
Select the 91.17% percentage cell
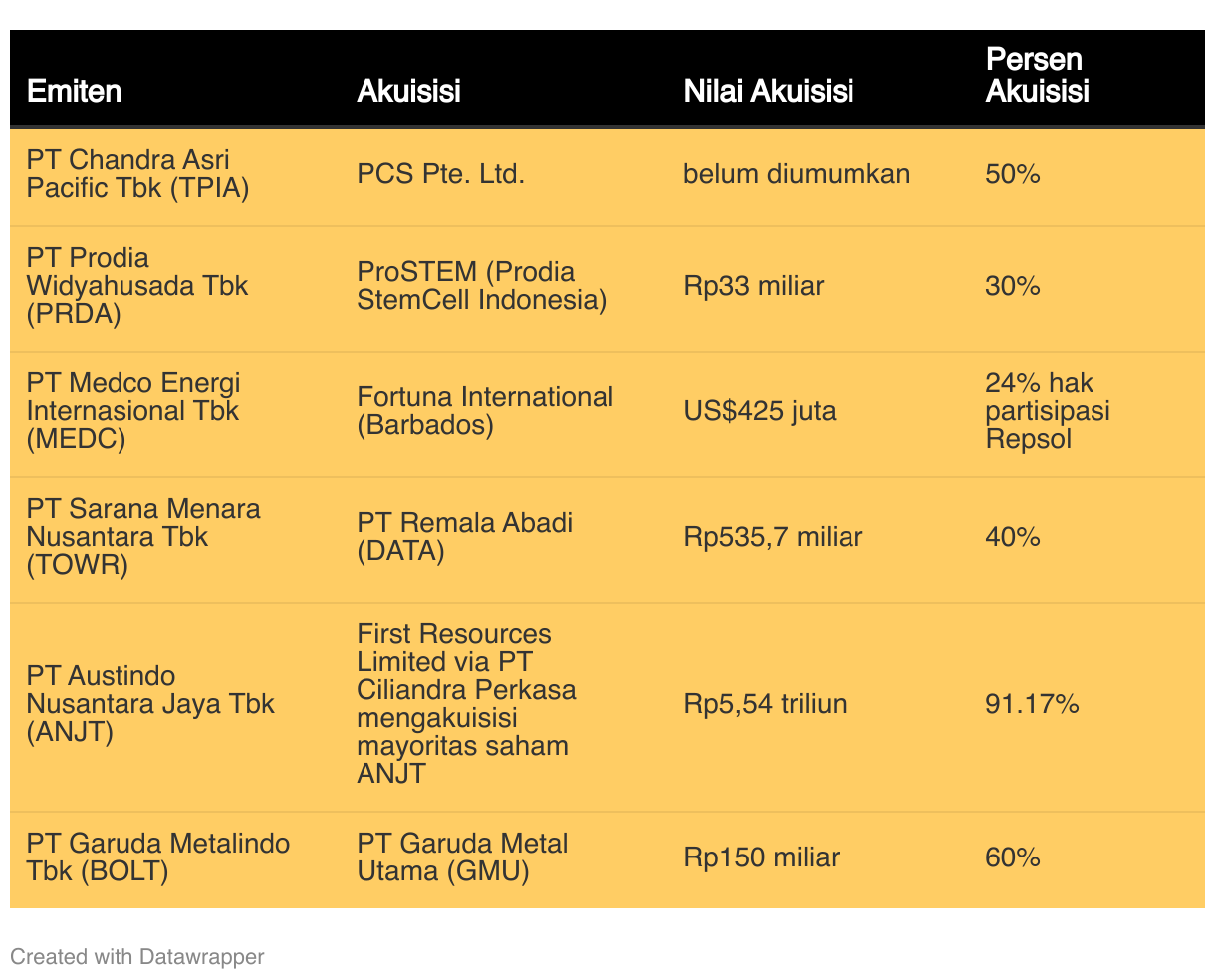[1033, 704]
